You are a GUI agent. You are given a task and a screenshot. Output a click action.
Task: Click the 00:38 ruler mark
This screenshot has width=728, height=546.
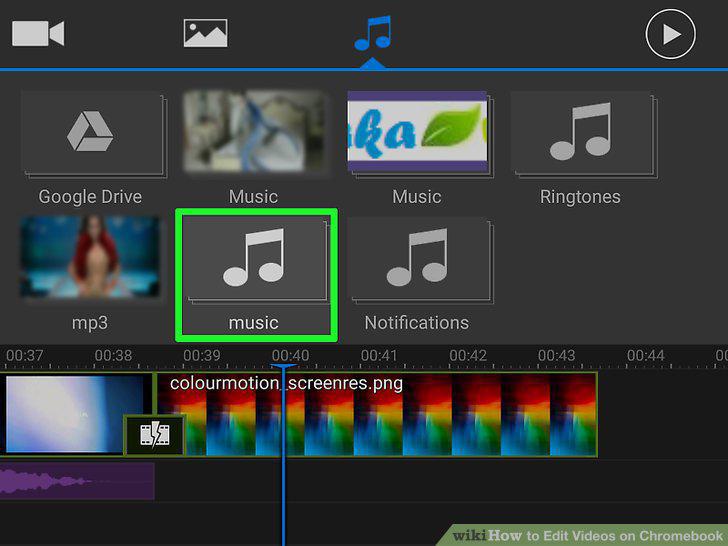113,356
